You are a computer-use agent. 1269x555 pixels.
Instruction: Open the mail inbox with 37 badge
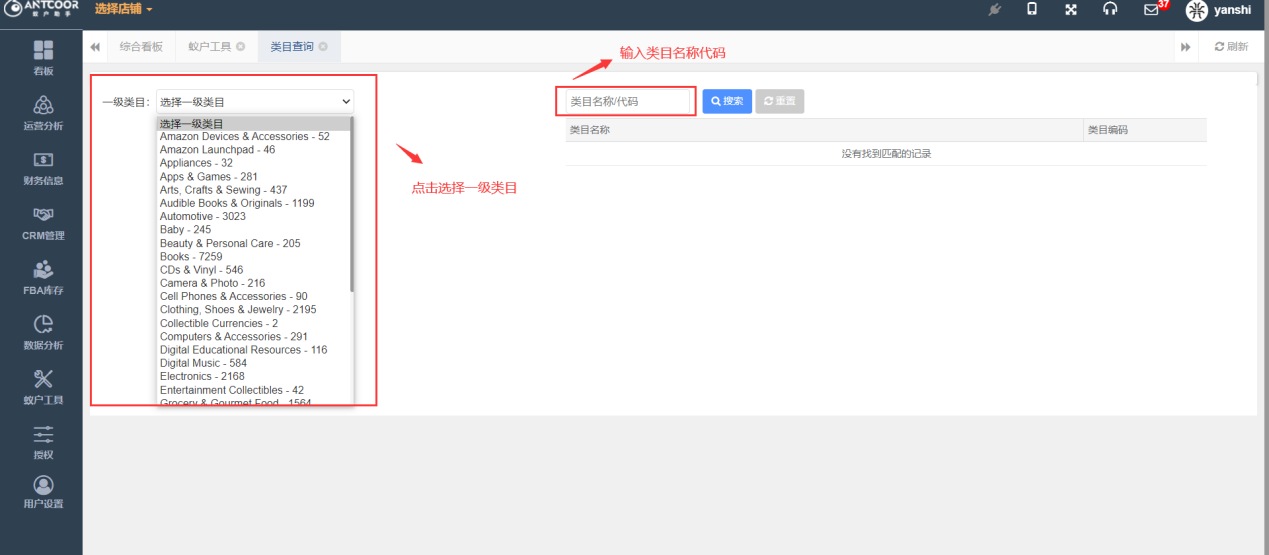point(1152,10)
